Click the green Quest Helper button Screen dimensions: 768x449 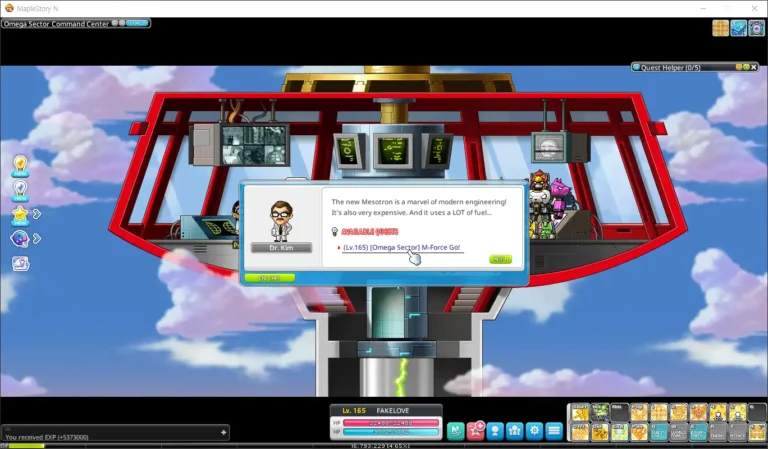(x=746, y=67)
